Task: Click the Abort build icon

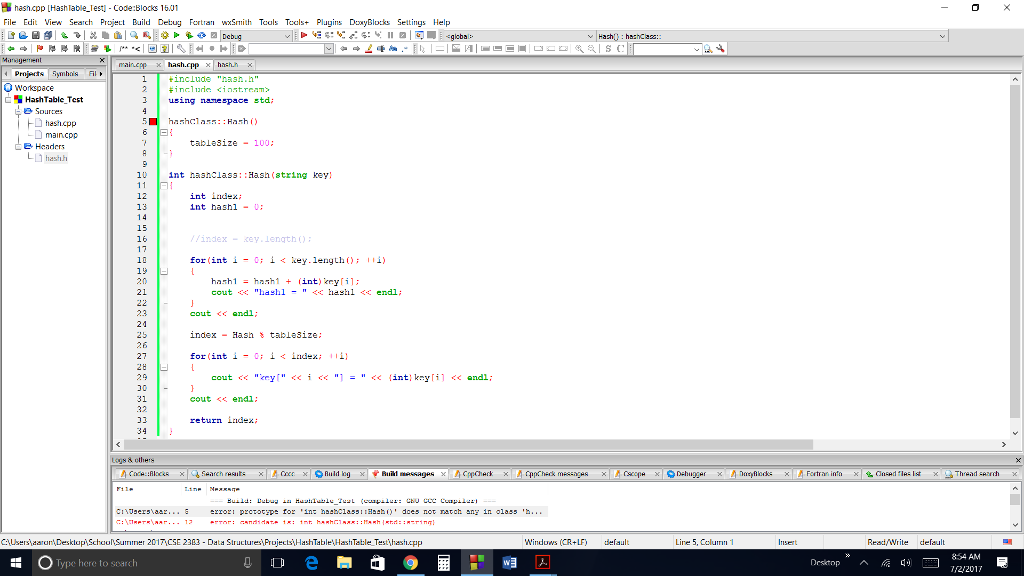Action: pyautogui.click(x=213, y=33)
